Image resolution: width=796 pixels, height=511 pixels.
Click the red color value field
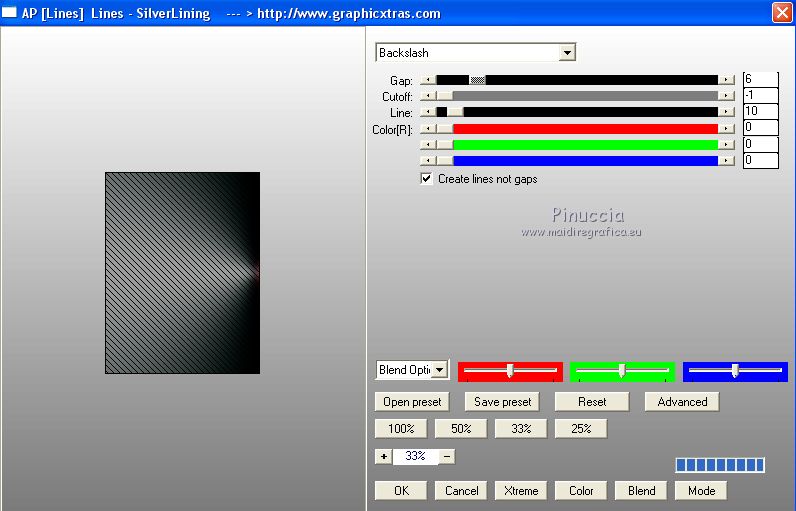point(760,127)
